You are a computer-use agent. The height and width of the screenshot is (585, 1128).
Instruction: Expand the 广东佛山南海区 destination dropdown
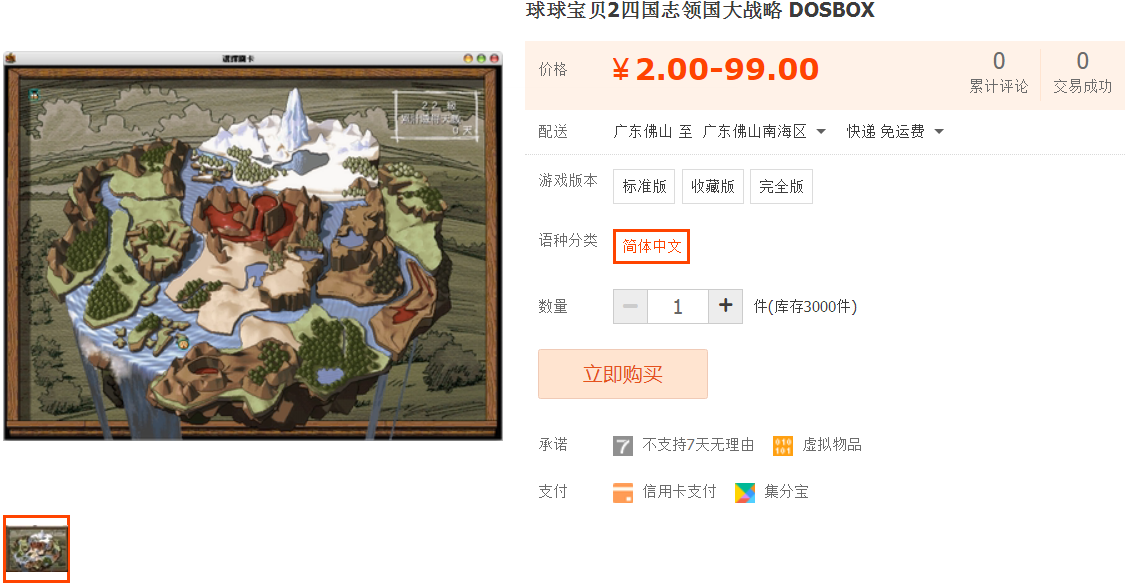pos(764,132)
